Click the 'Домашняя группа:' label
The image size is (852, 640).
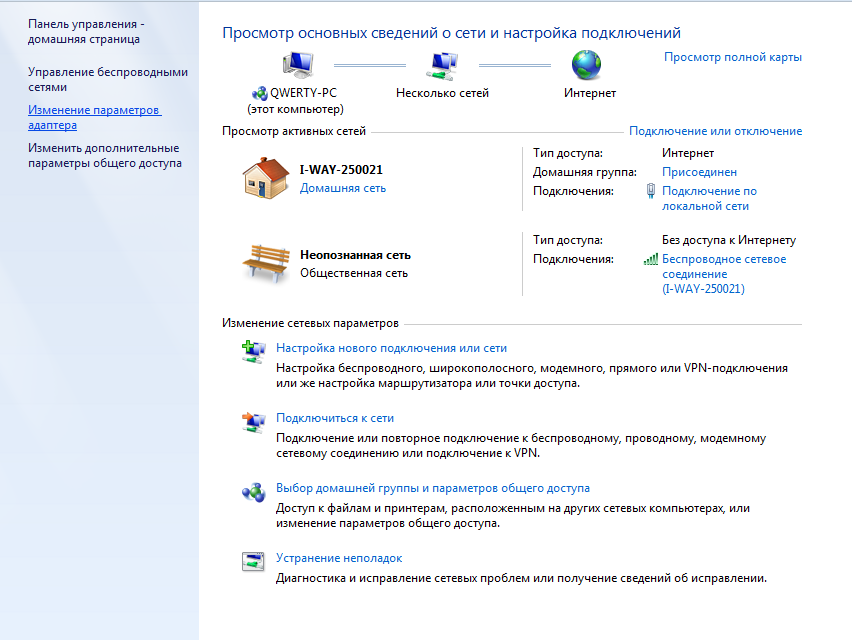point(585,172)
